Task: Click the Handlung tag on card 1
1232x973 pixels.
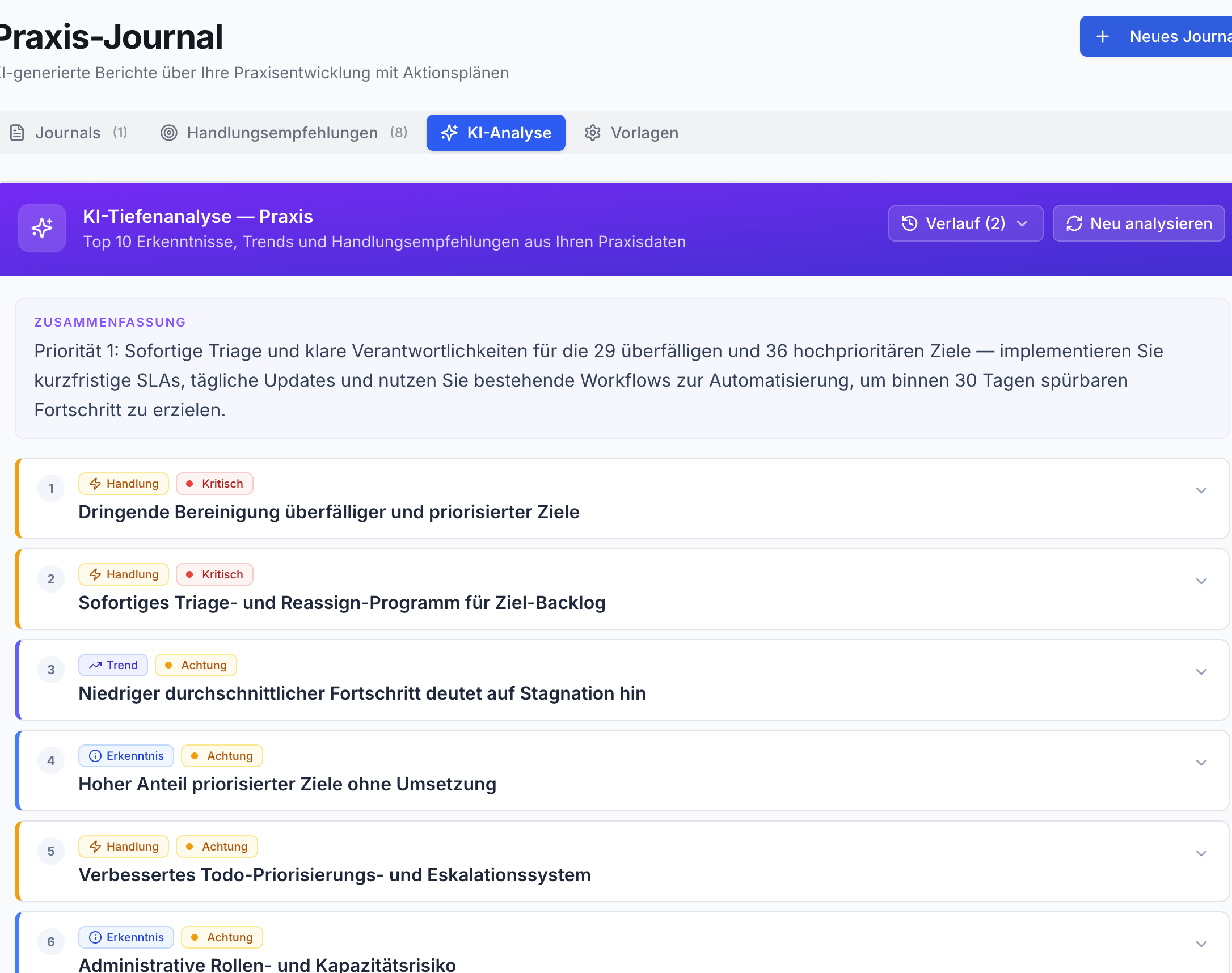Action: click(124, 484)
